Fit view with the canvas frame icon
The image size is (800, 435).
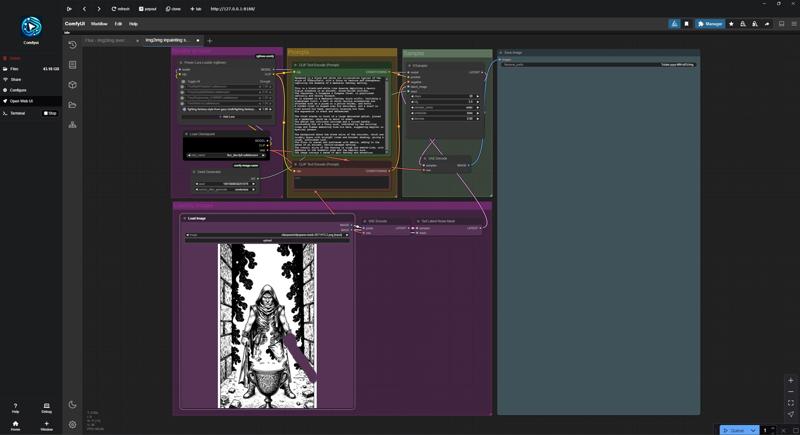(791, 403)
